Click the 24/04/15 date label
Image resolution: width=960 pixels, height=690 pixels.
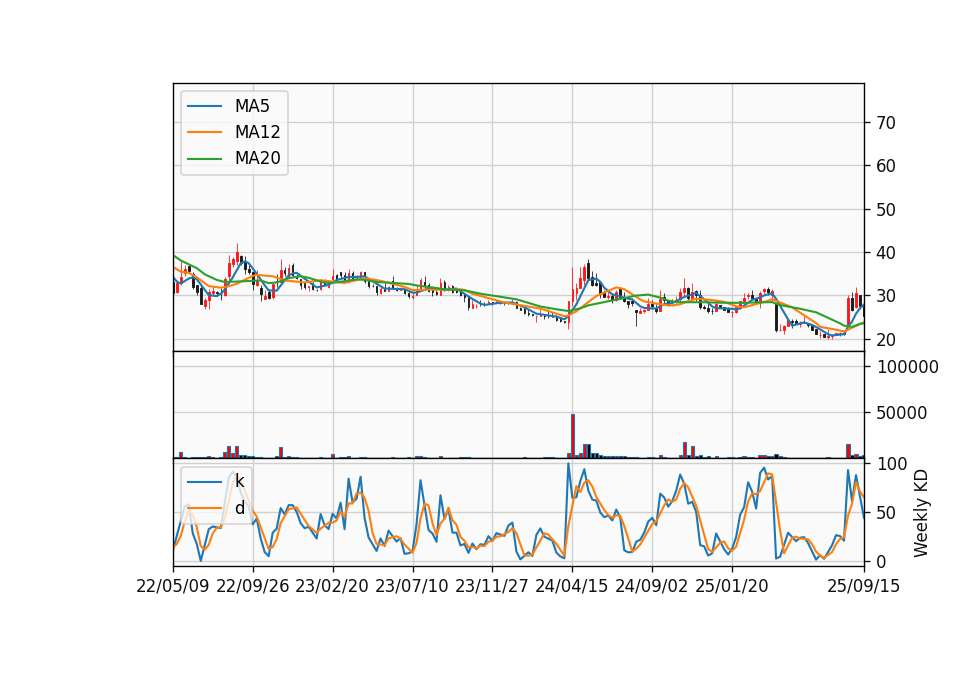click(x=572, y=587)
